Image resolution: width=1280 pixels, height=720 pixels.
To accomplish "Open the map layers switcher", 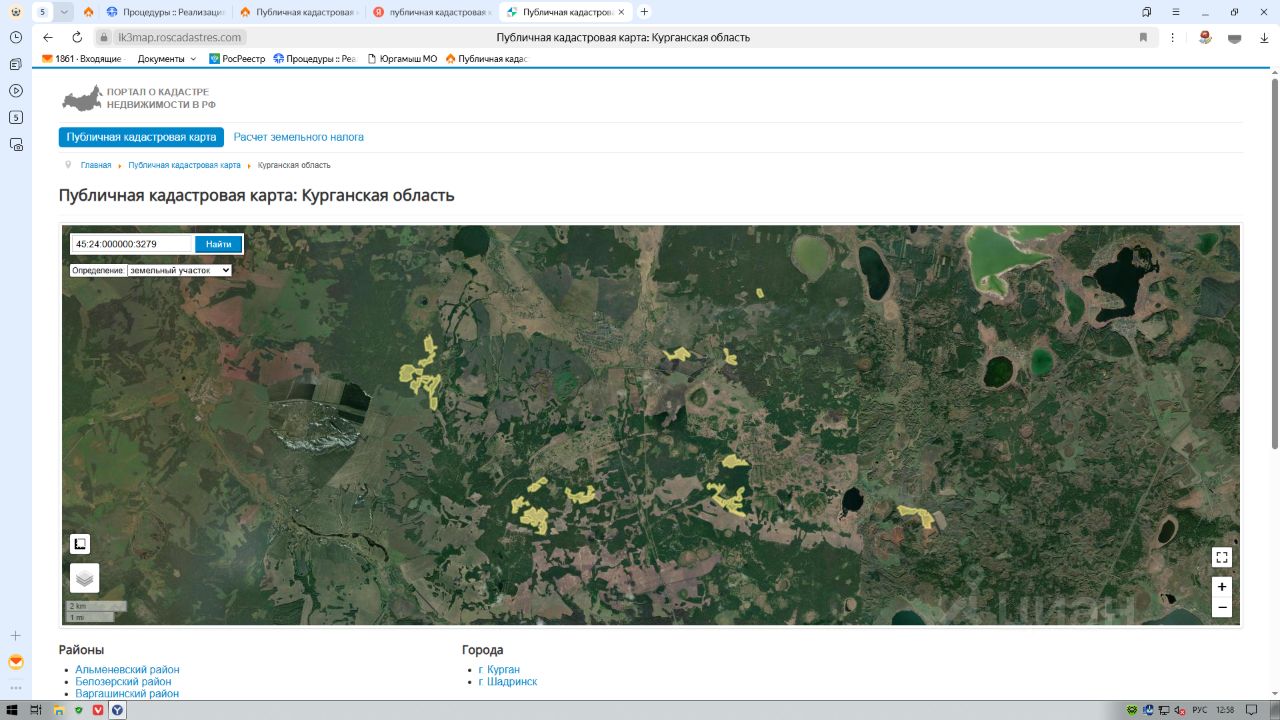I will pos(84,577).
